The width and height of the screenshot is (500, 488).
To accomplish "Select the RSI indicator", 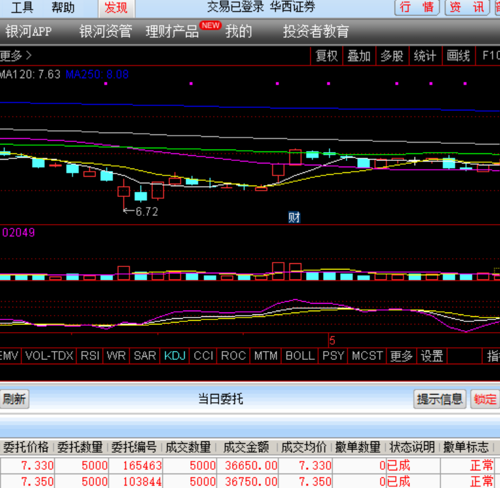I will coord(90,356).
